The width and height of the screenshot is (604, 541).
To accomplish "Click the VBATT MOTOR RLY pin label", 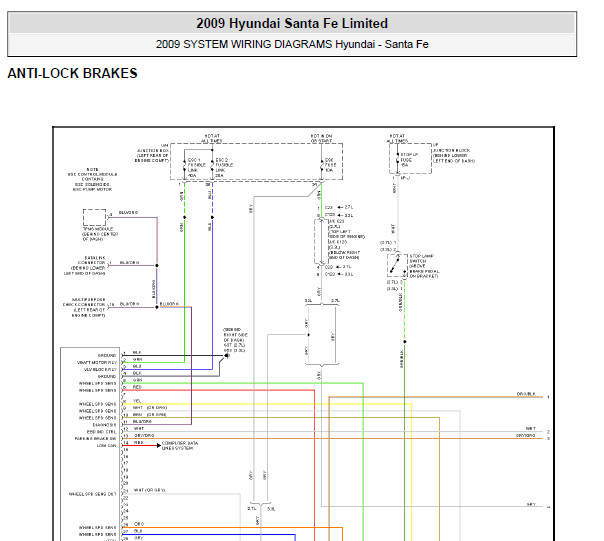I will click(97, 363).
